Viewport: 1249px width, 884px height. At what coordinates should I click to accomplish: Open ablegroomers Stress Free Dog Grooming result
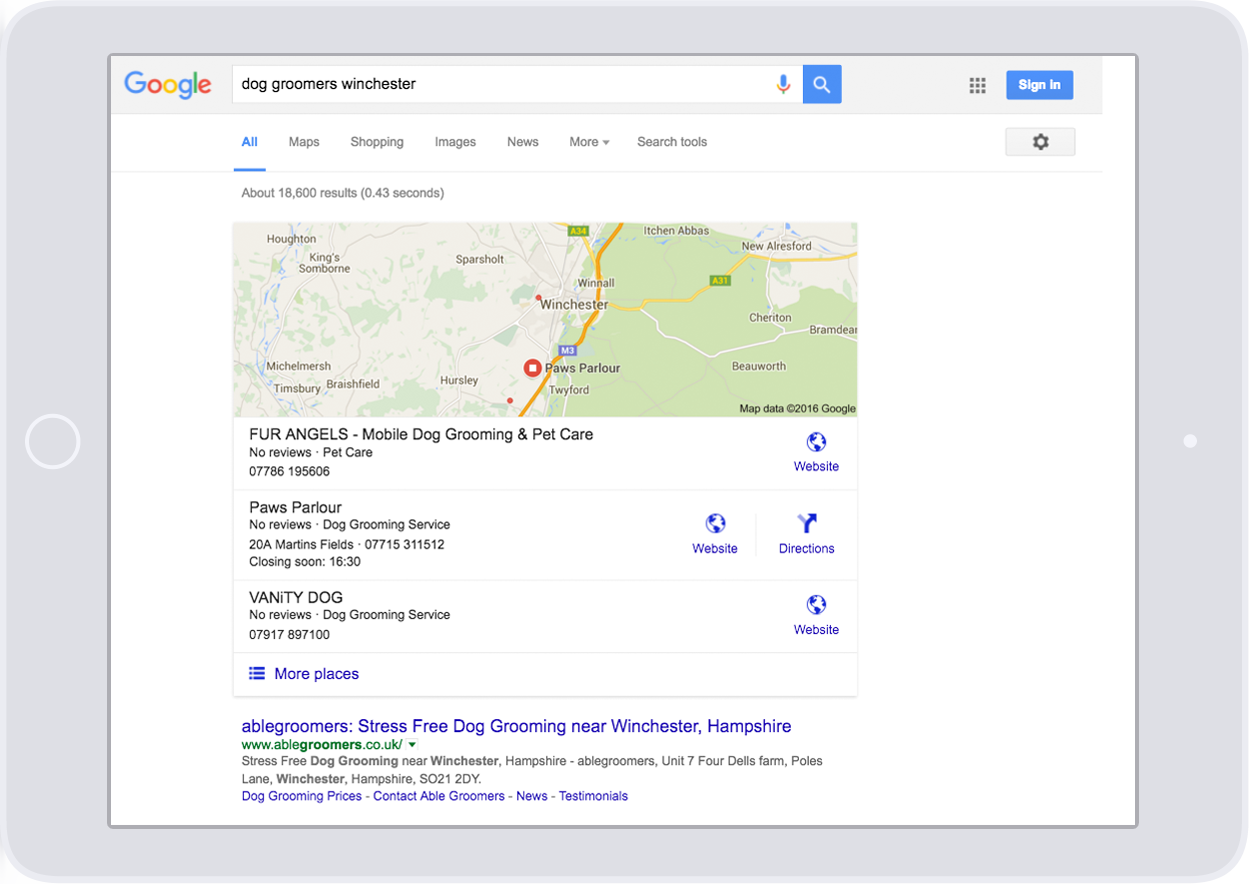point(516,726)
